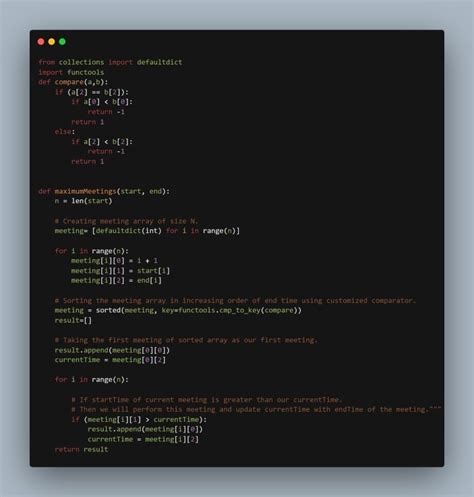Click the yellow minimize dot
474x497 pixels.
[x=52, y=42]
